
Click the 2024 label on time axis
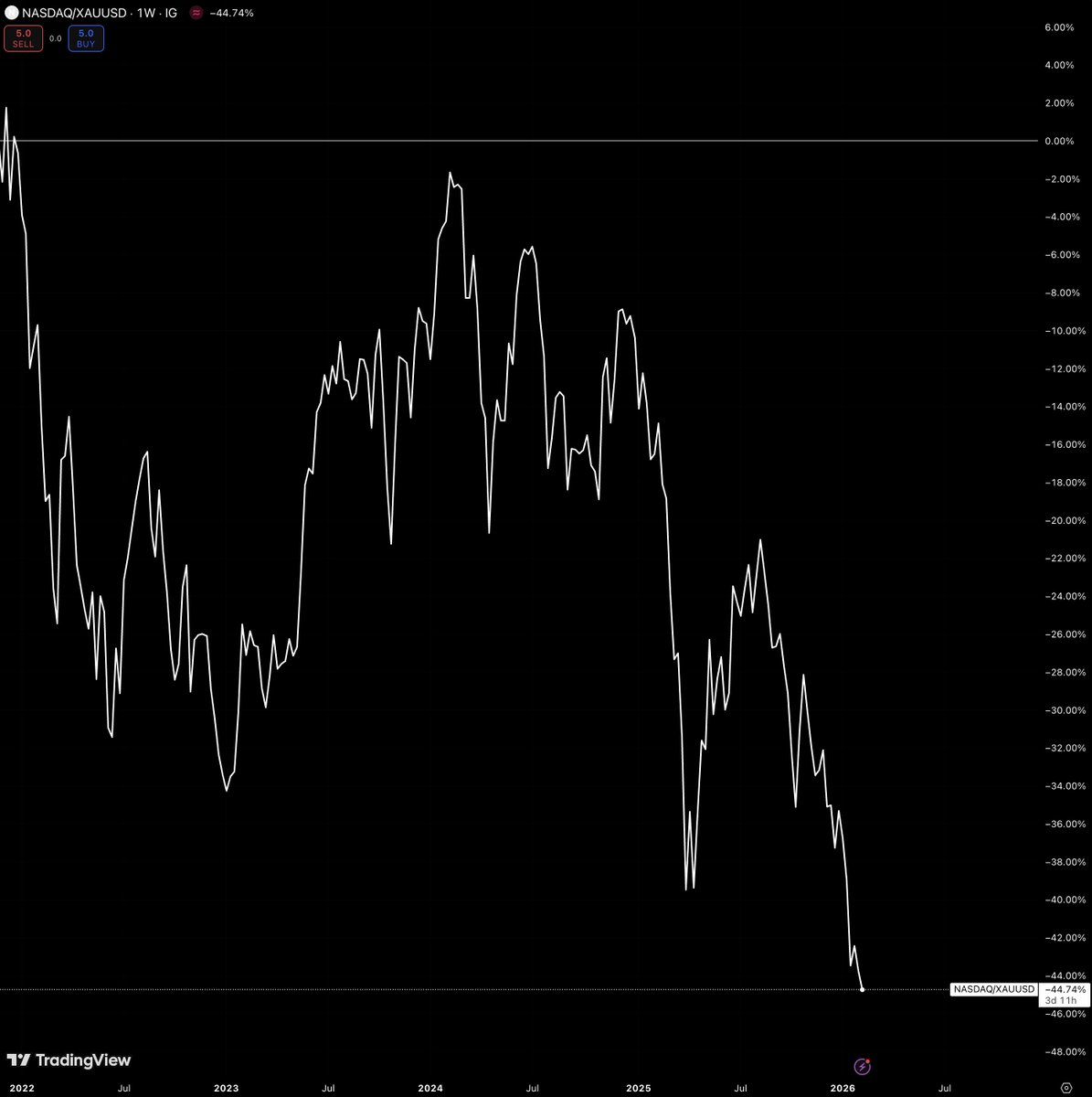tap(430, 1088)
